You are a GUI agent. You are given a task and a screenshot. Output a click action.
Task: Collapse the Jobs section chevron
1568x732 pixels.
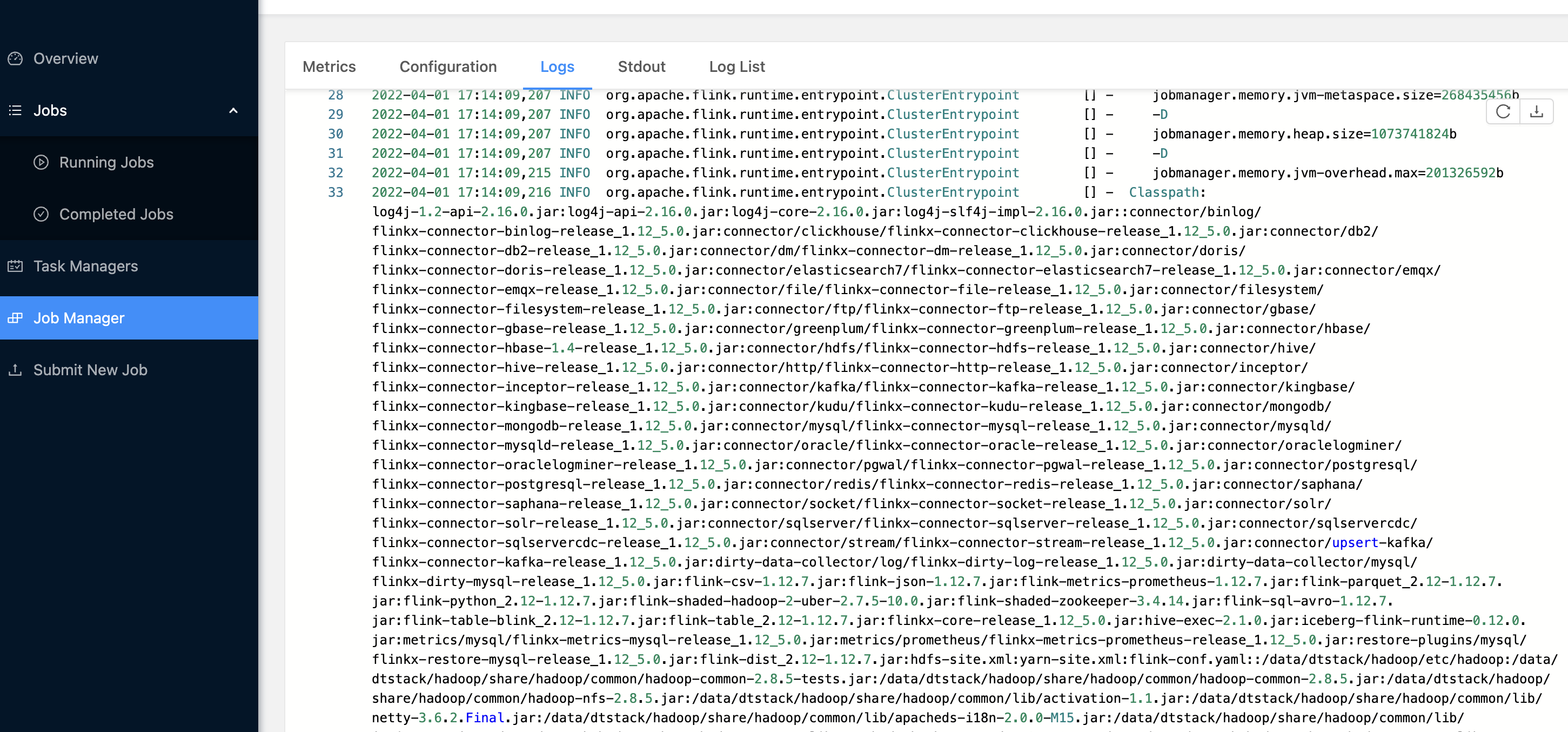233,111
